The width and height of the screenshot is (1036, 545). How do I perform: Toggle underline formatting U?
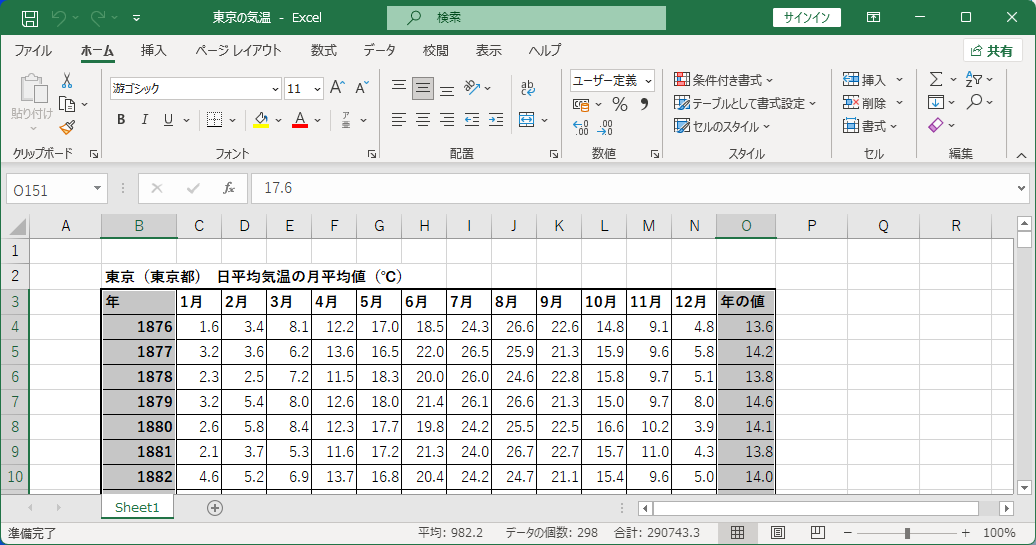[x=168, y=120]
